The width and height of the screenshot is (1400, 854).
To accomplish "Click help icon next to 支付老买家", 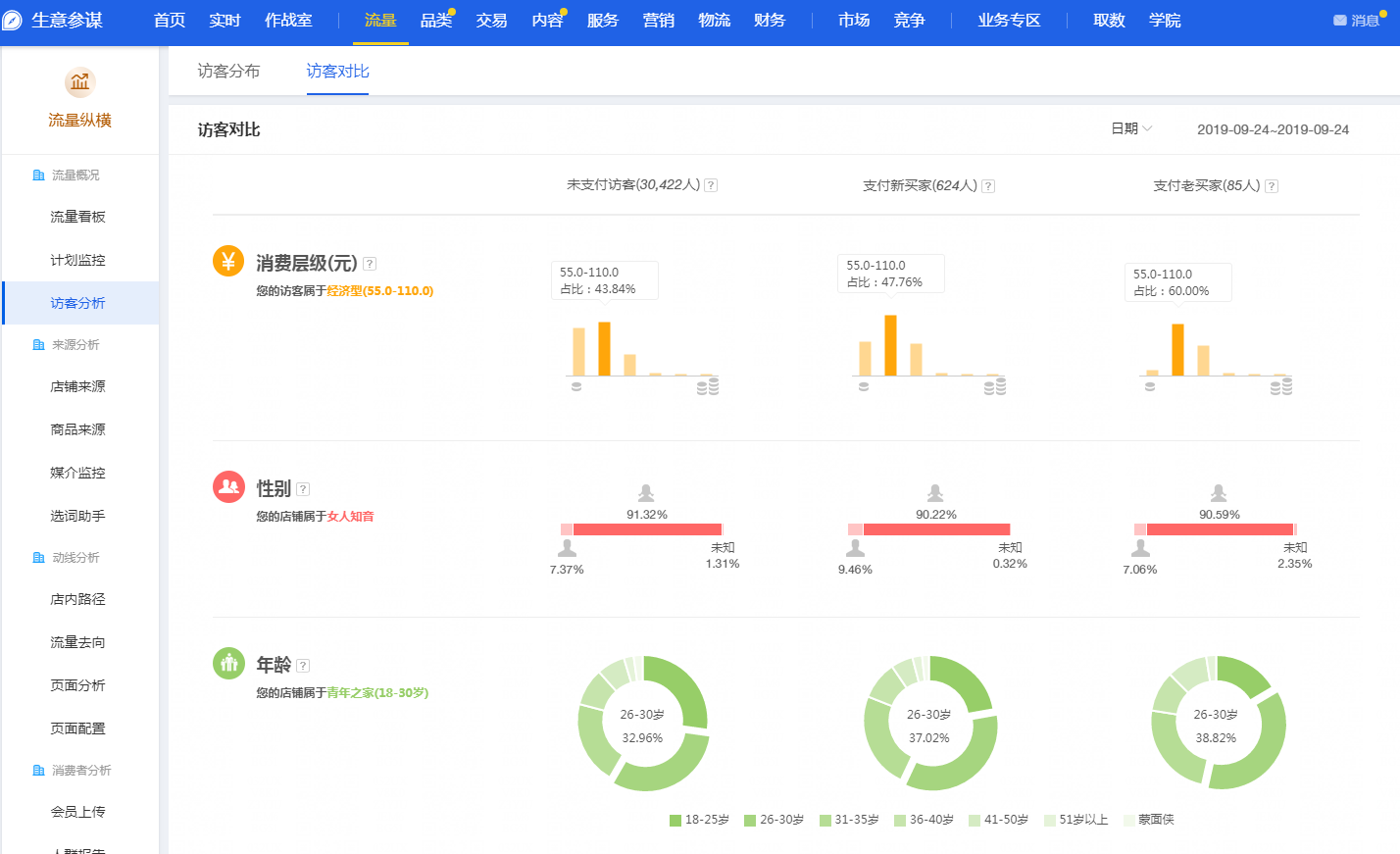I will (x=1272, y=186).
